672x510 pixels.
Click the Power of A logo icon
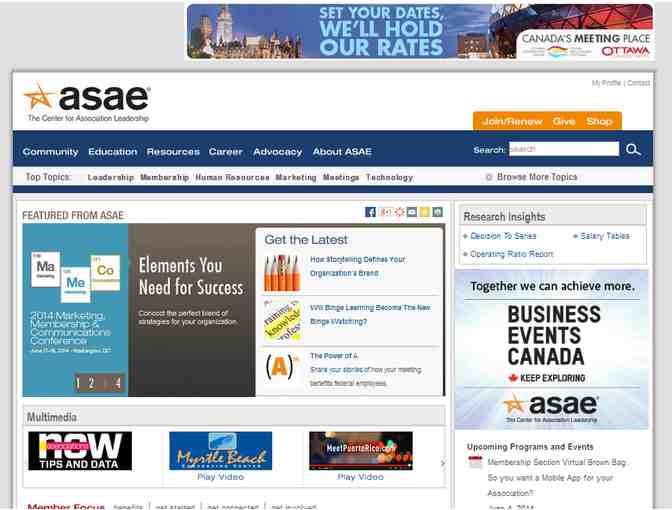[281, 367]
